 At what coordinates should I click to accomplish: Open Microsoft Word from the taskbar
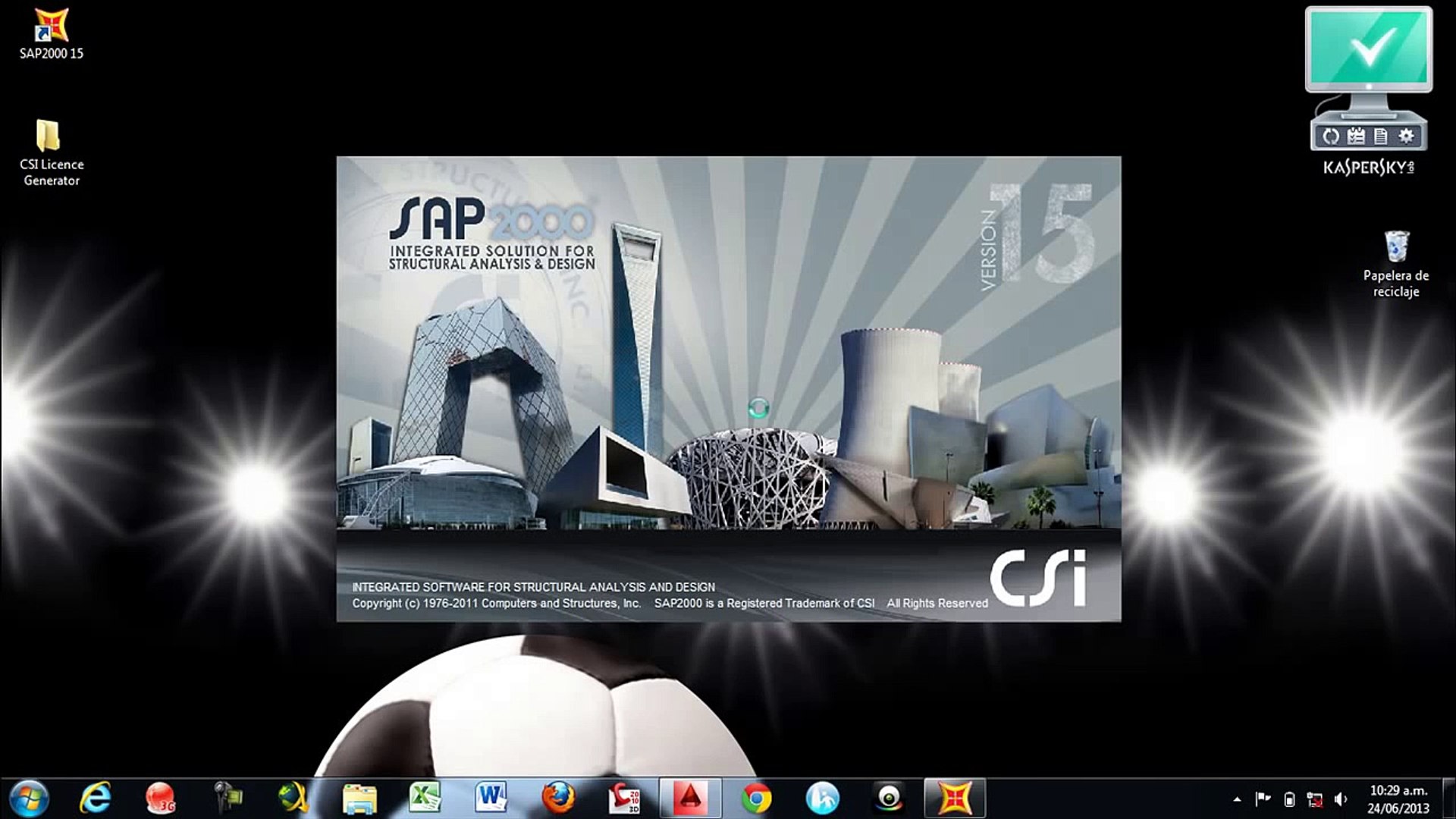491,798
